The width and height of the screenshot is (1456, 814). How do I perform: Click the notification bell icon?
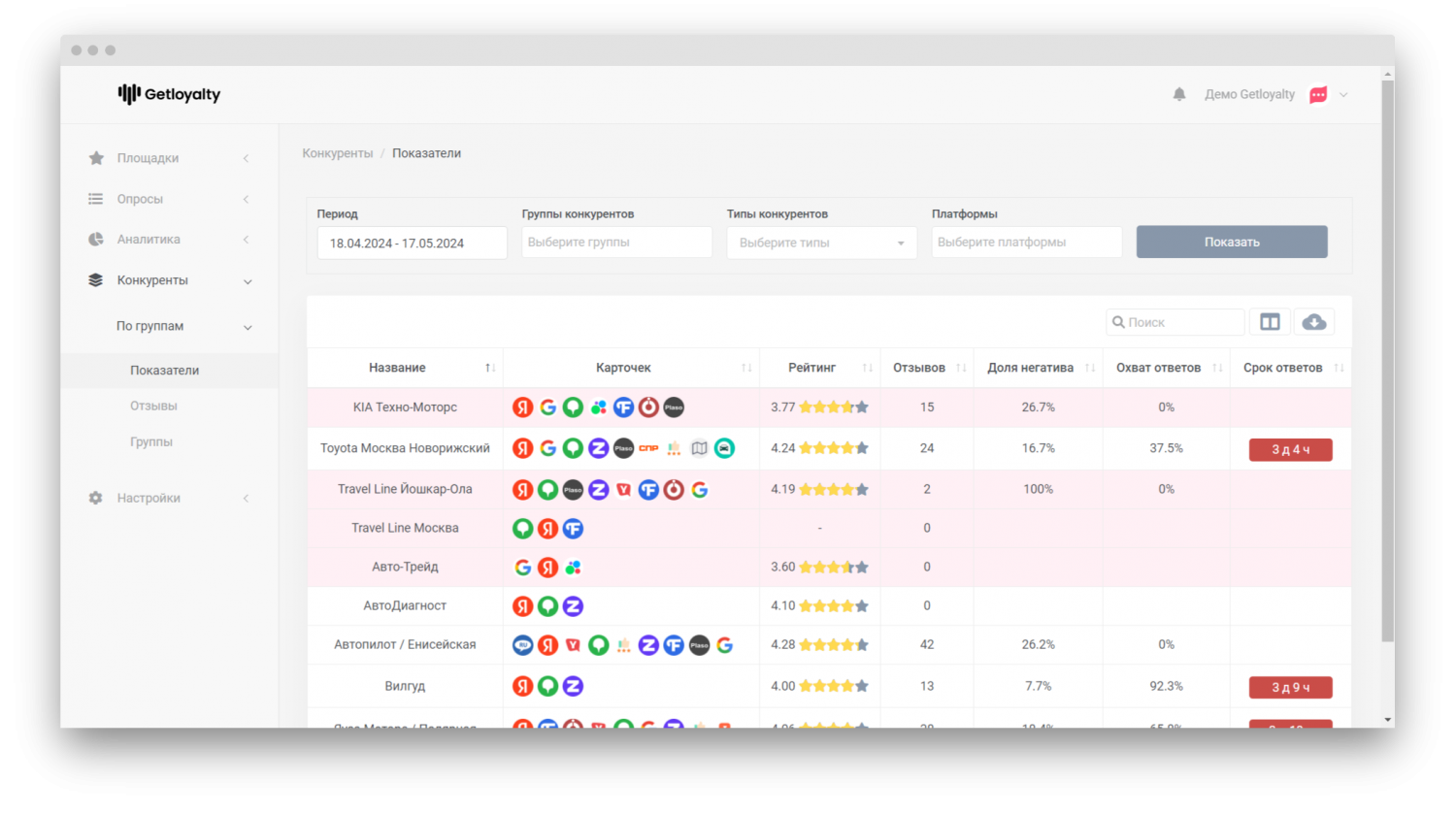1179,94
